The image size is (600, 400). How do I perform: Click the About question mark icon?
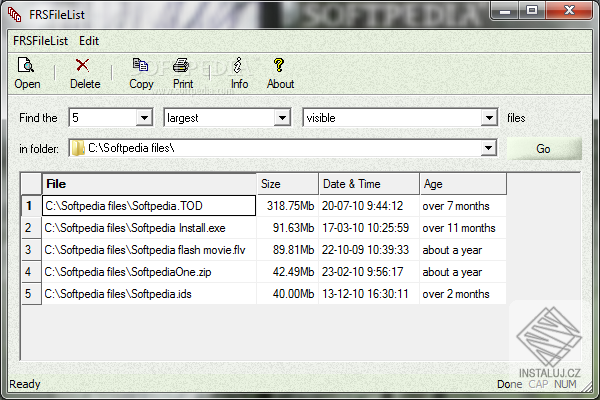pos(279,65)
